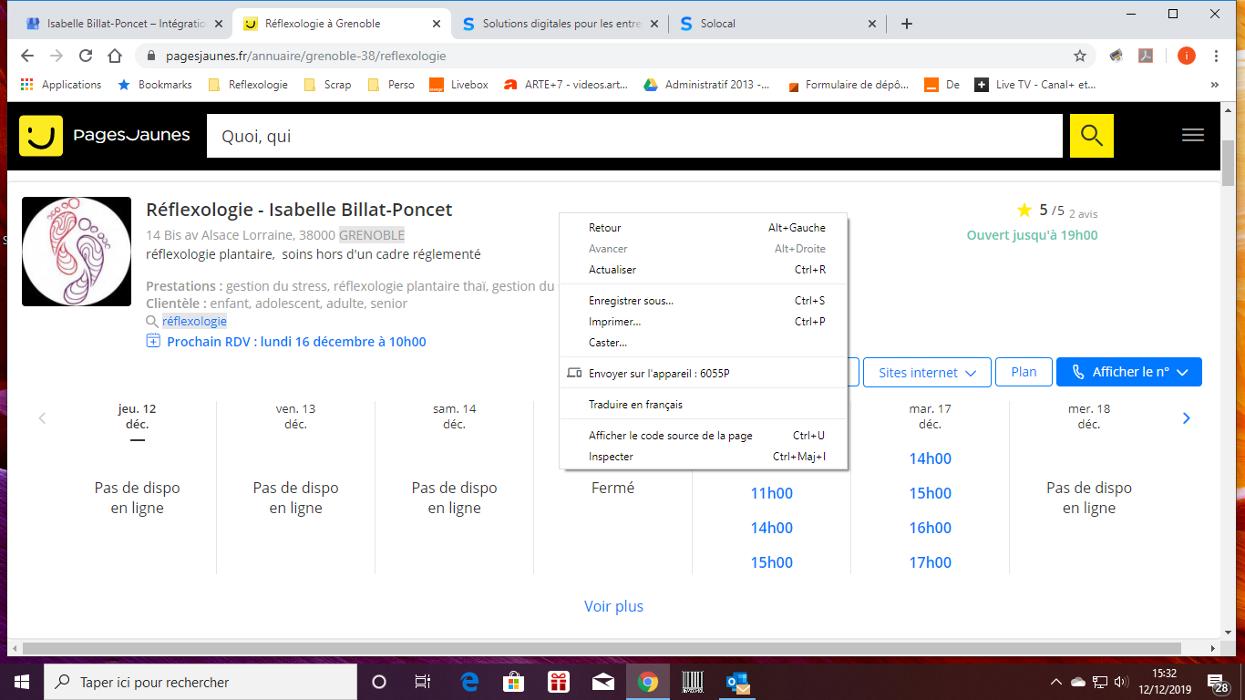Open the barcode app in the taskbar
Viewport: 1245px width, 700px height.
692,682
